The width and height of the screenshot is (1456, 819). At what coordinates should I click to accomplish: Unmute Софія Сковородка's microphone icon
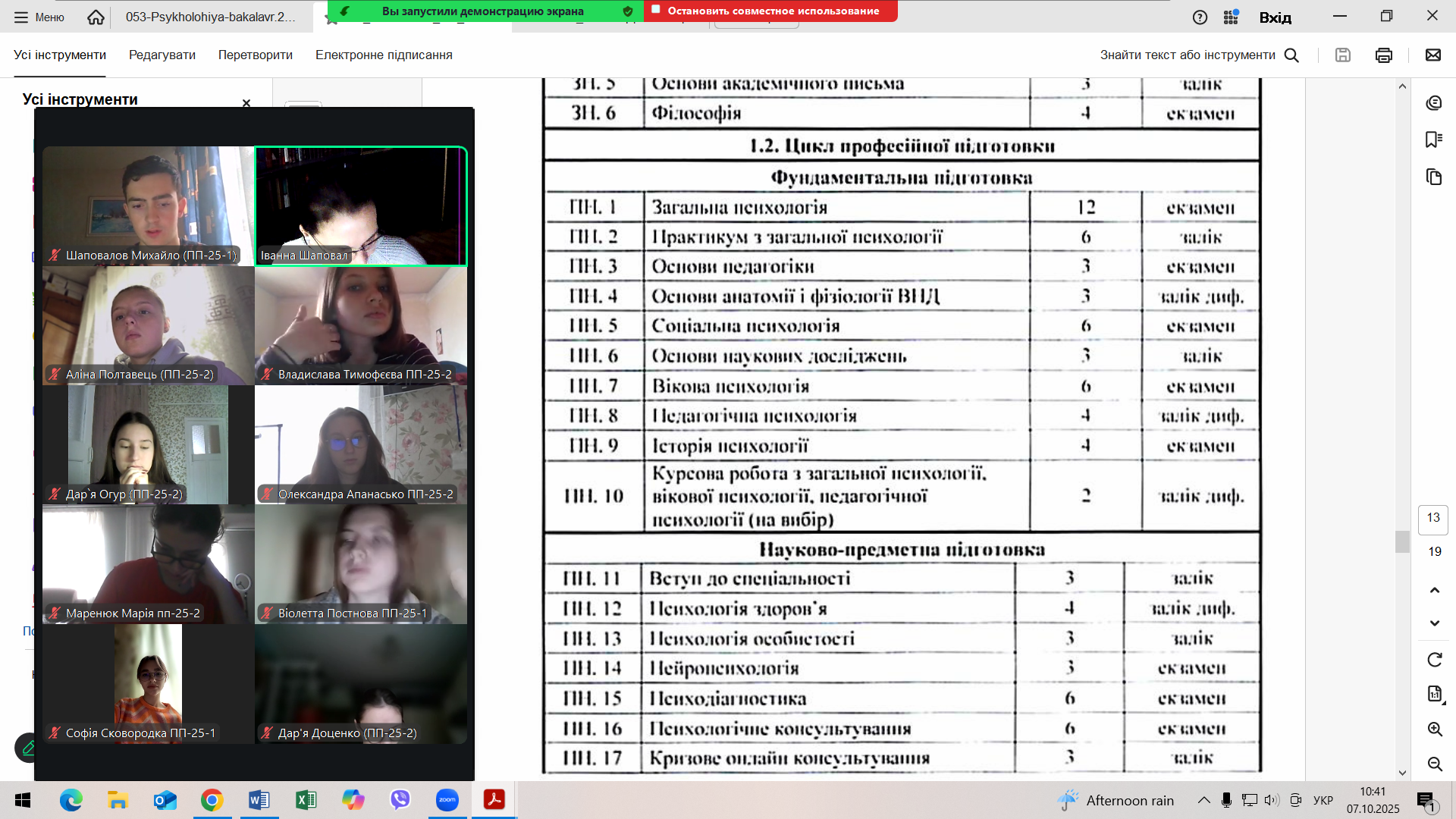coord(53,733)
